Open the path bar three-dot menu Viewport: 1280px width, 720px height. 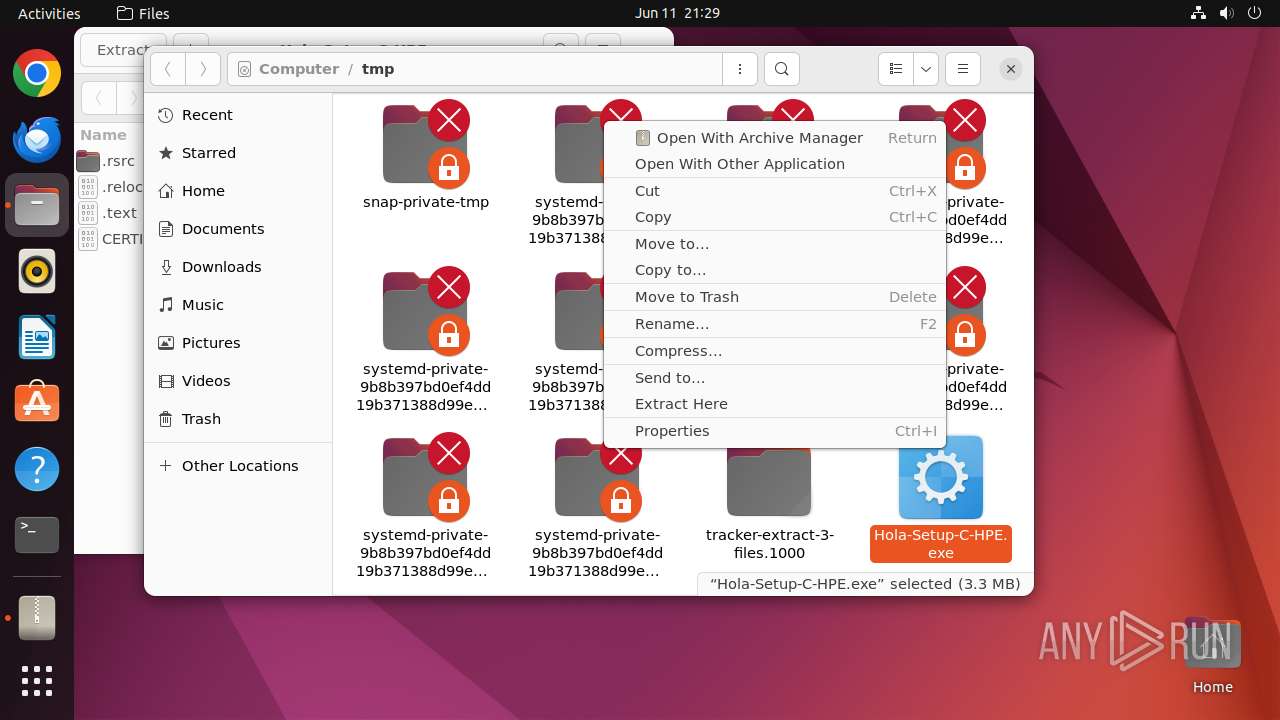tap(740, 69)
